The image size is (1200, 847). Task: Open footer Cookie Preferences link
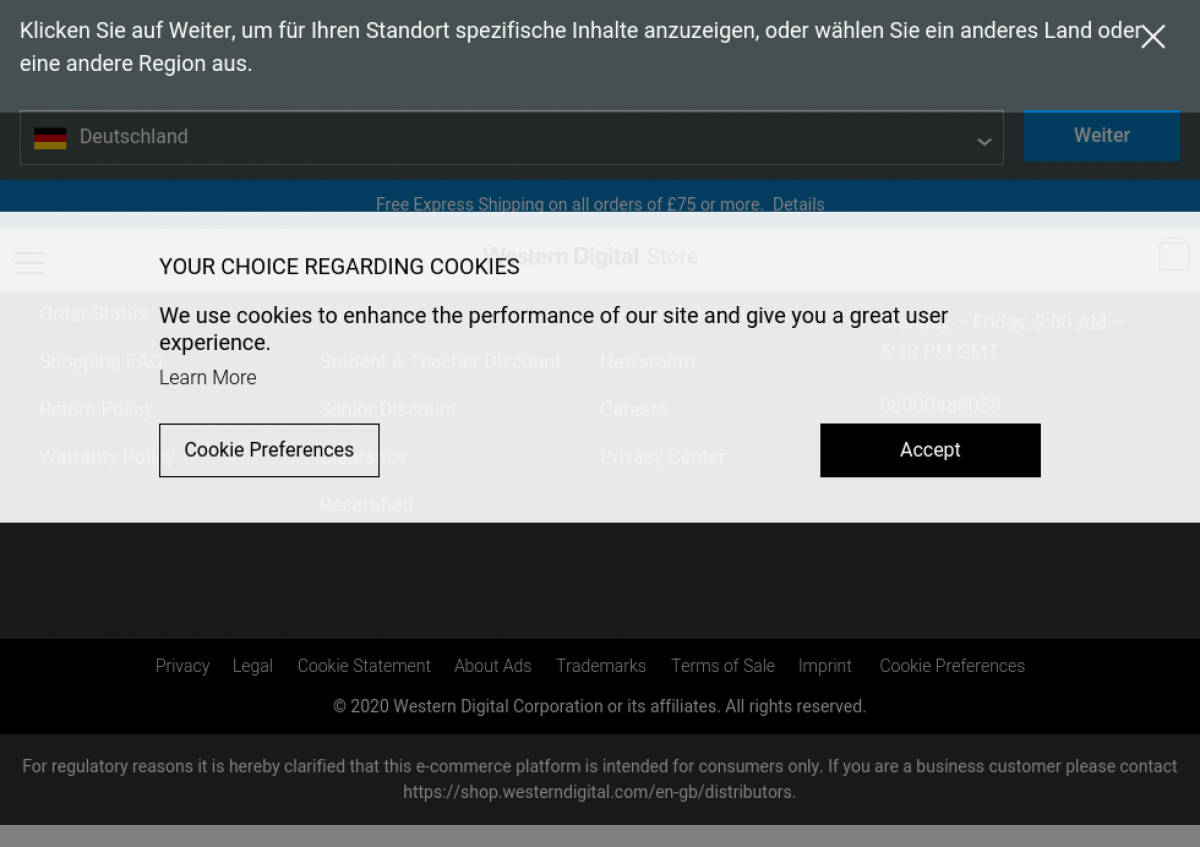952,666
